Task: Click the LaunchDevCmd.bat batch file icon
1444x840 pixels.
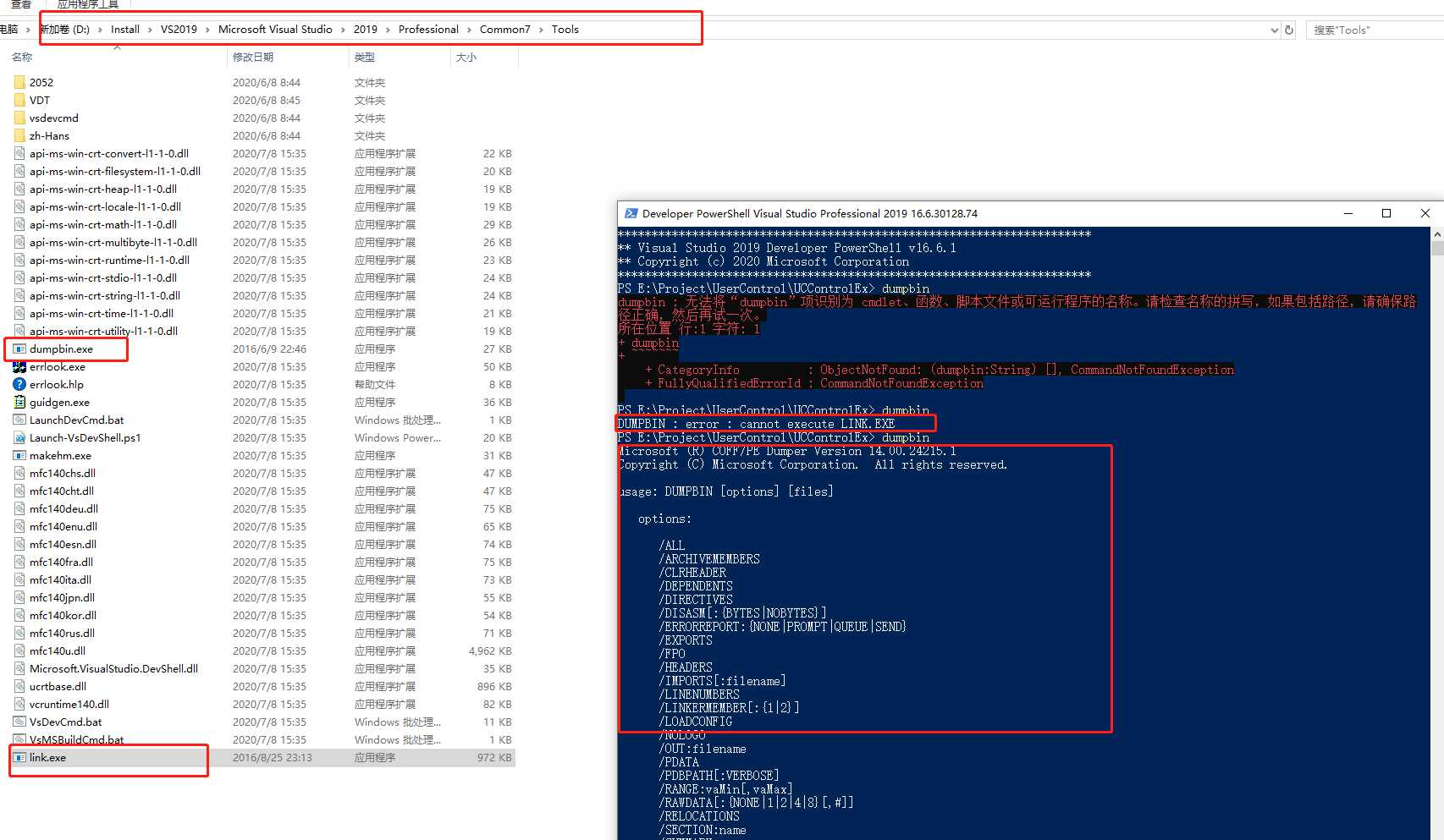Action: [x=19, y=420]
